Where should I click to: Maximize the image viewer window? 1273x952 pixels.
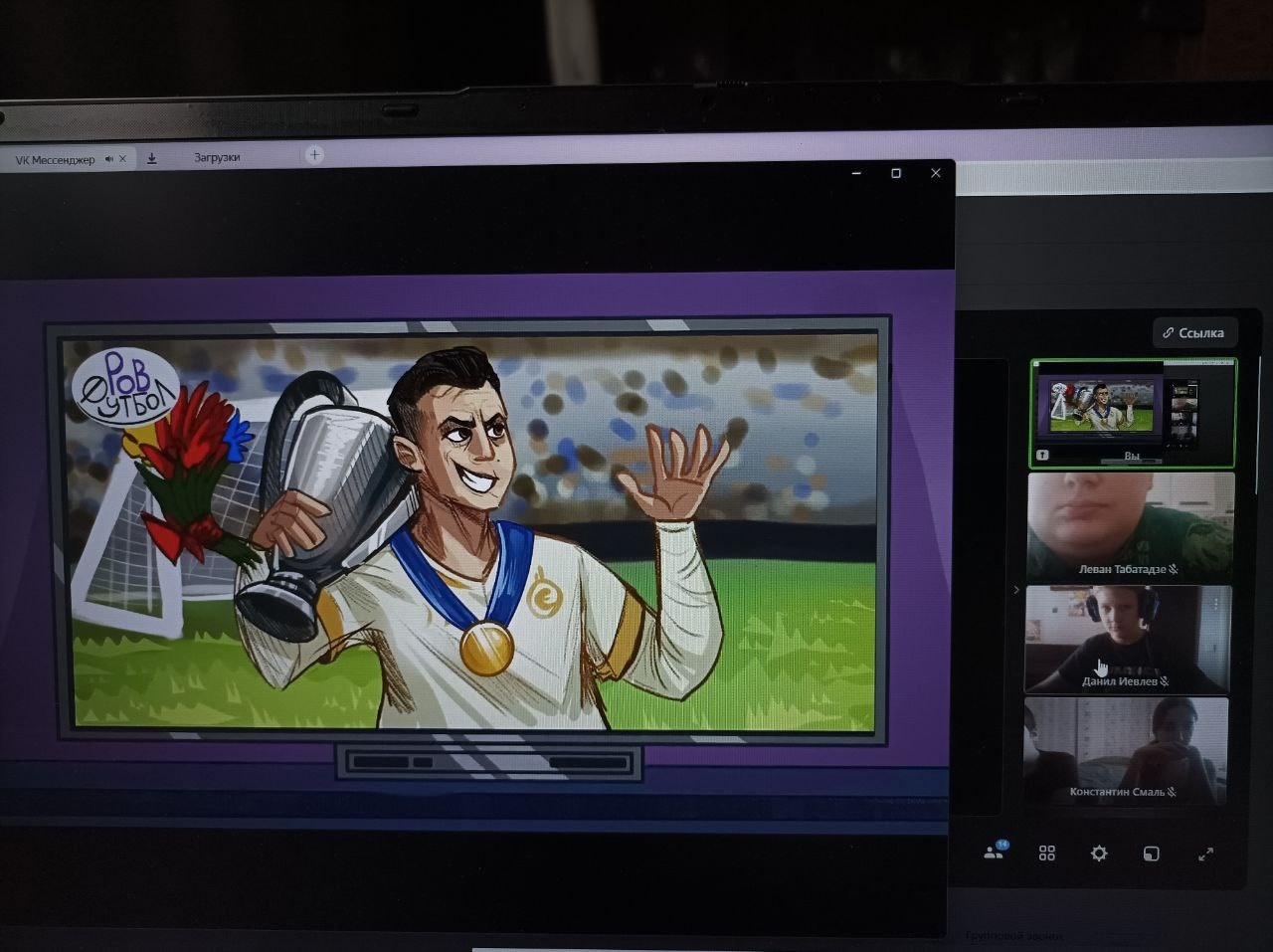tap(896, 173)
